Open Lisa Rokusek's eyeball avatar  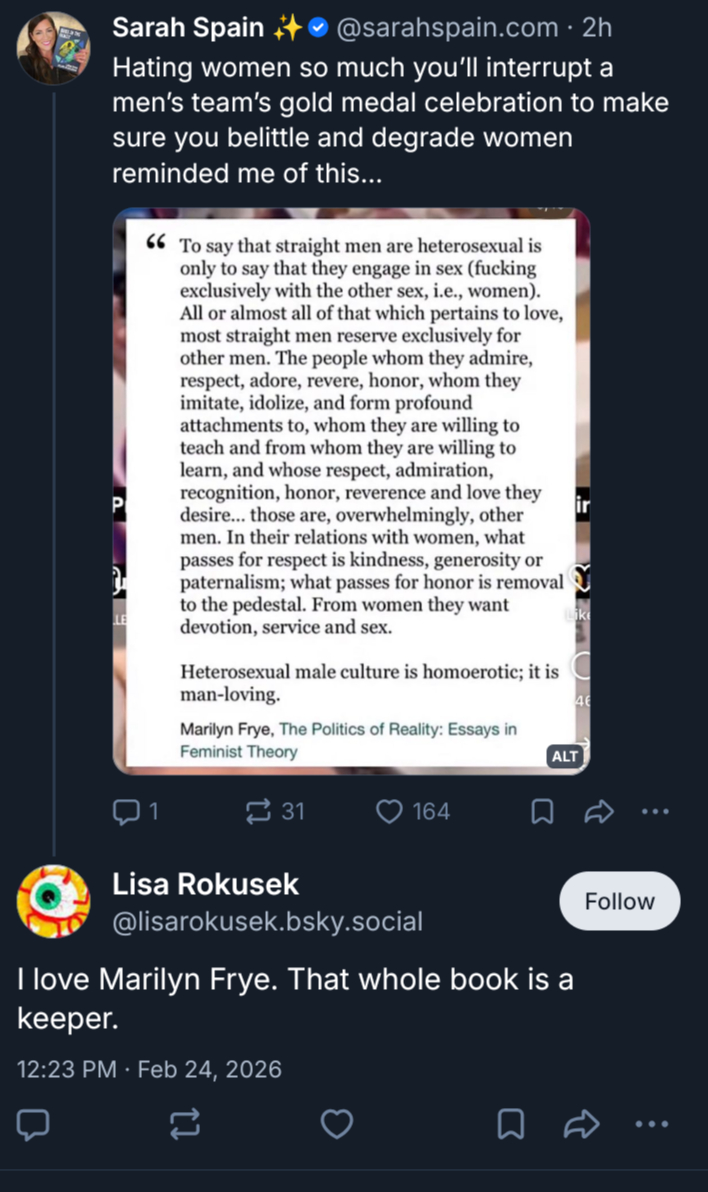click(x=54, y=901)
